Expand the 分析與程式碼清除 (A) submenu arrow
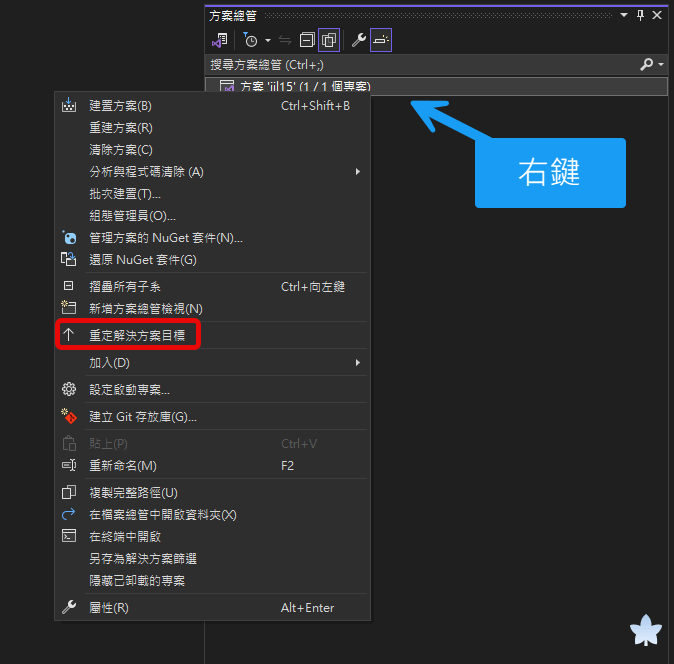The height and width of the screenshot is (664, 674). (x=358, y=171)
